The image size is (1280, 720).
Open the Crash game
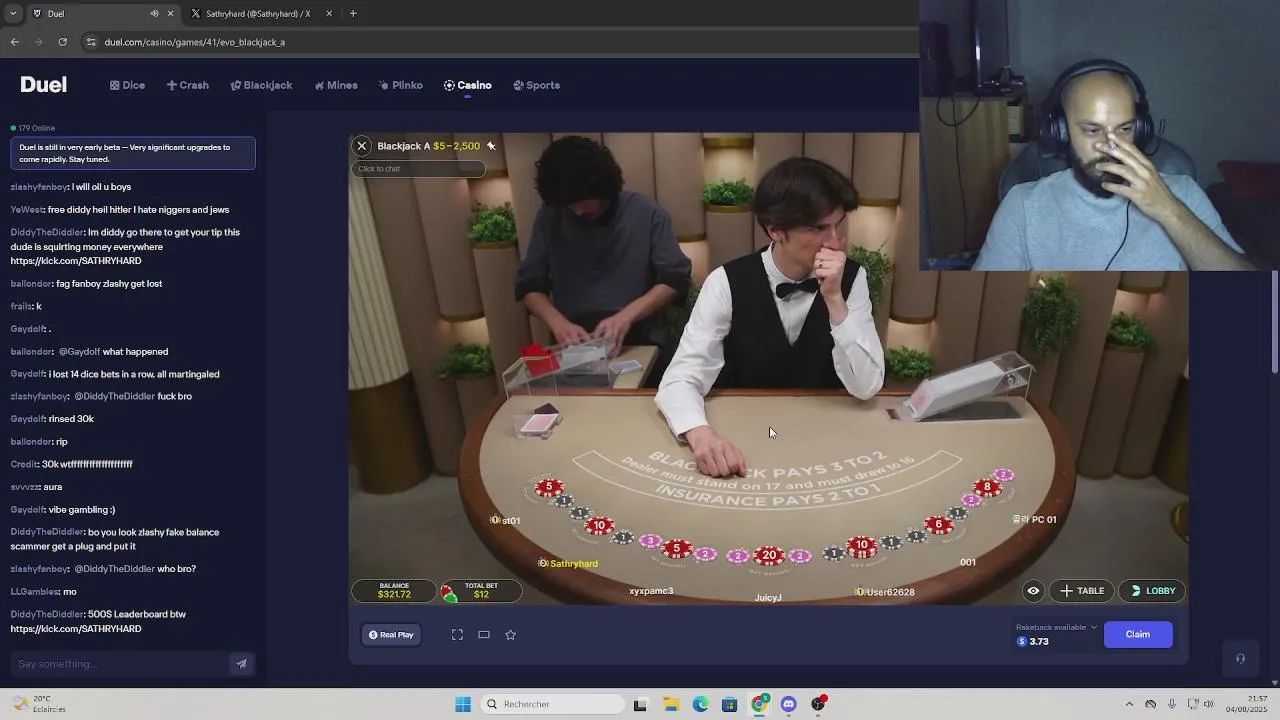(x=188, y=85)
